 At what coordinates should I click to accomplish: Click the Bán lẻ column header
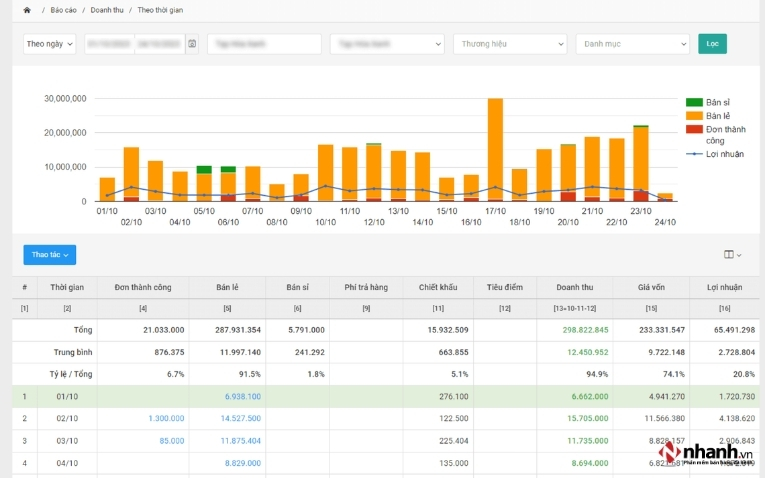[x=227, y=287]
